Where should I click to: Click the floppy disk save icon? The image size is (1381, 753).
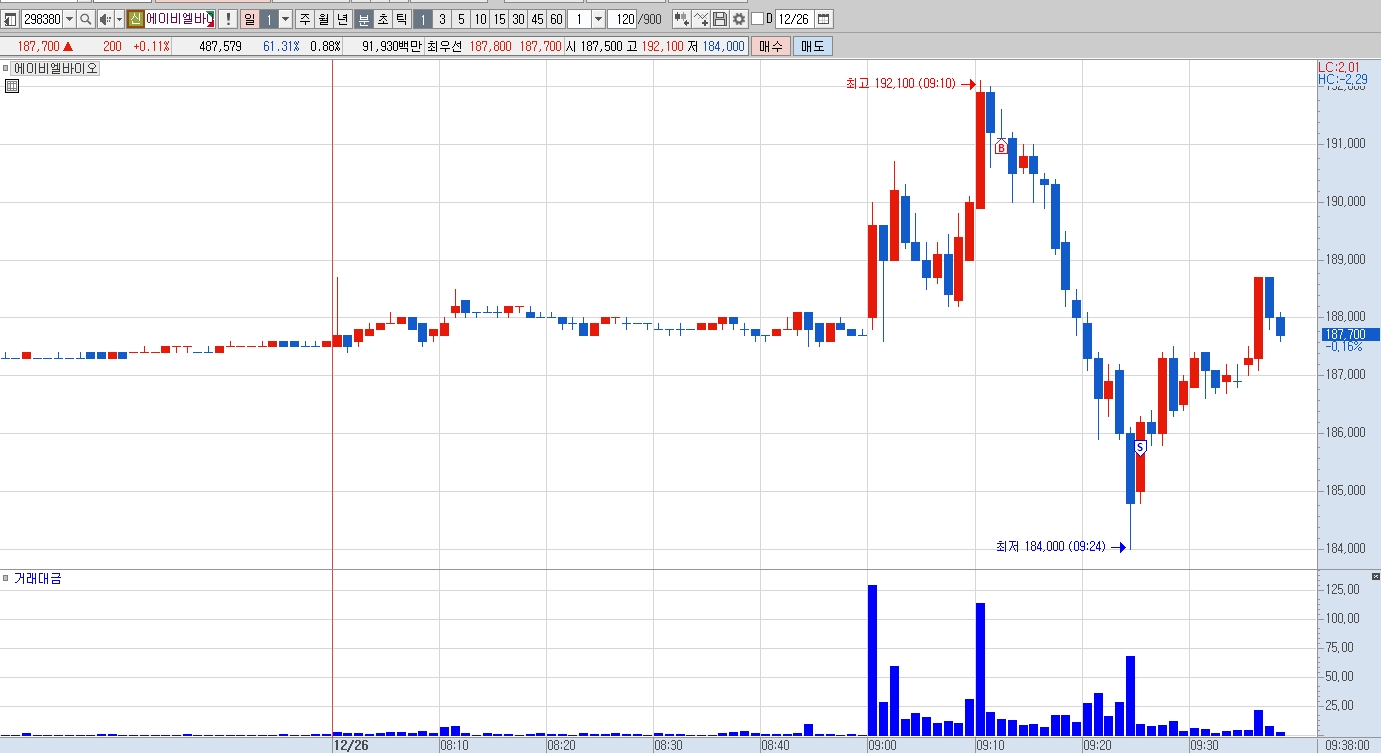(x=720, y=19)
